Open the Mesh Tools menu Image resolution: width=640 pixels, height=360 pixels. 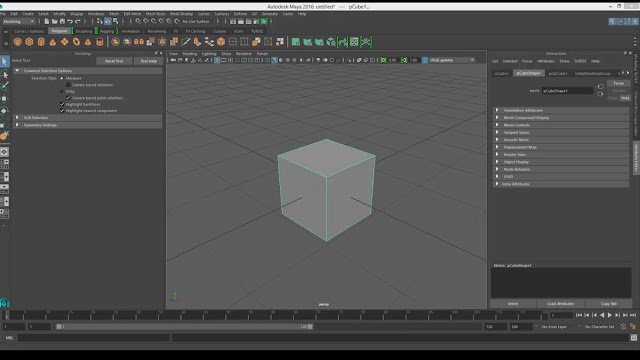pos(155,14)
